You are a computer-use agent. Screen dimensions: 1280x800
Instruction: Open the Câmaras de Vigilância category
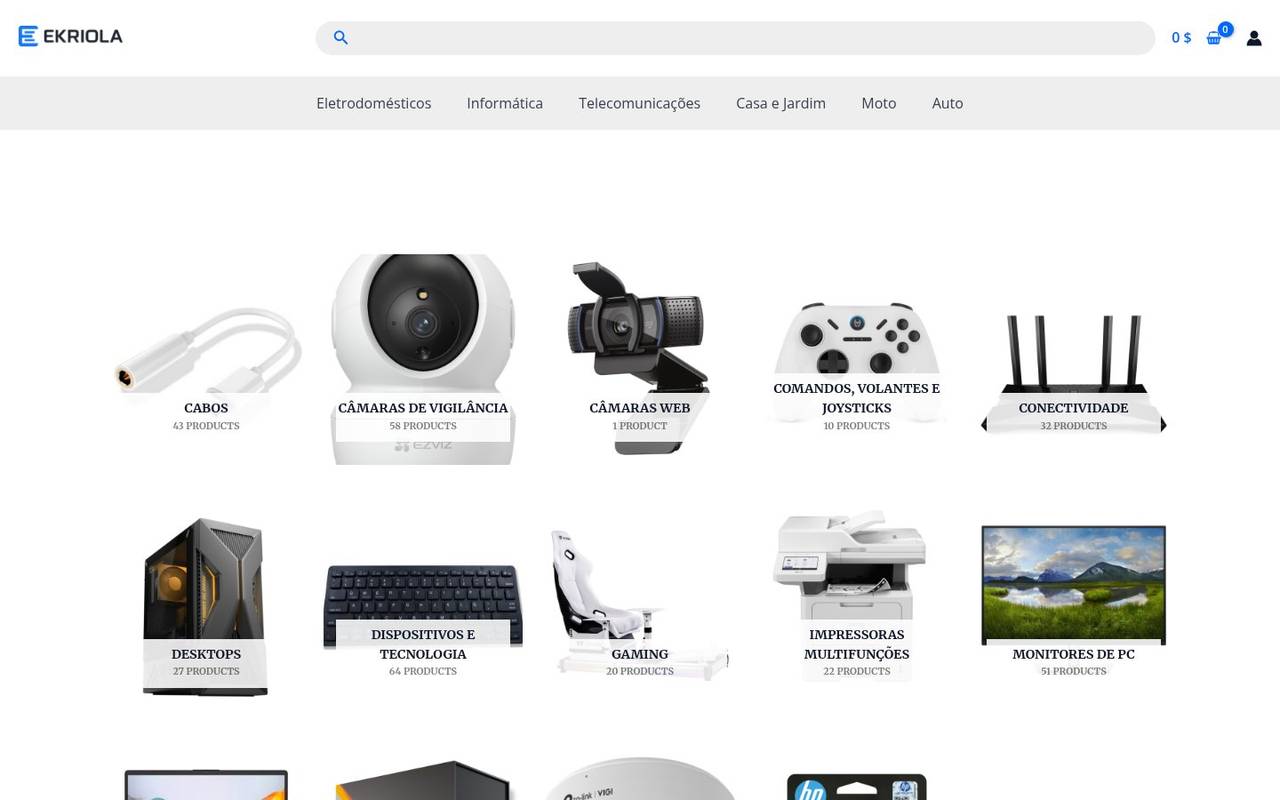(423, 408)
